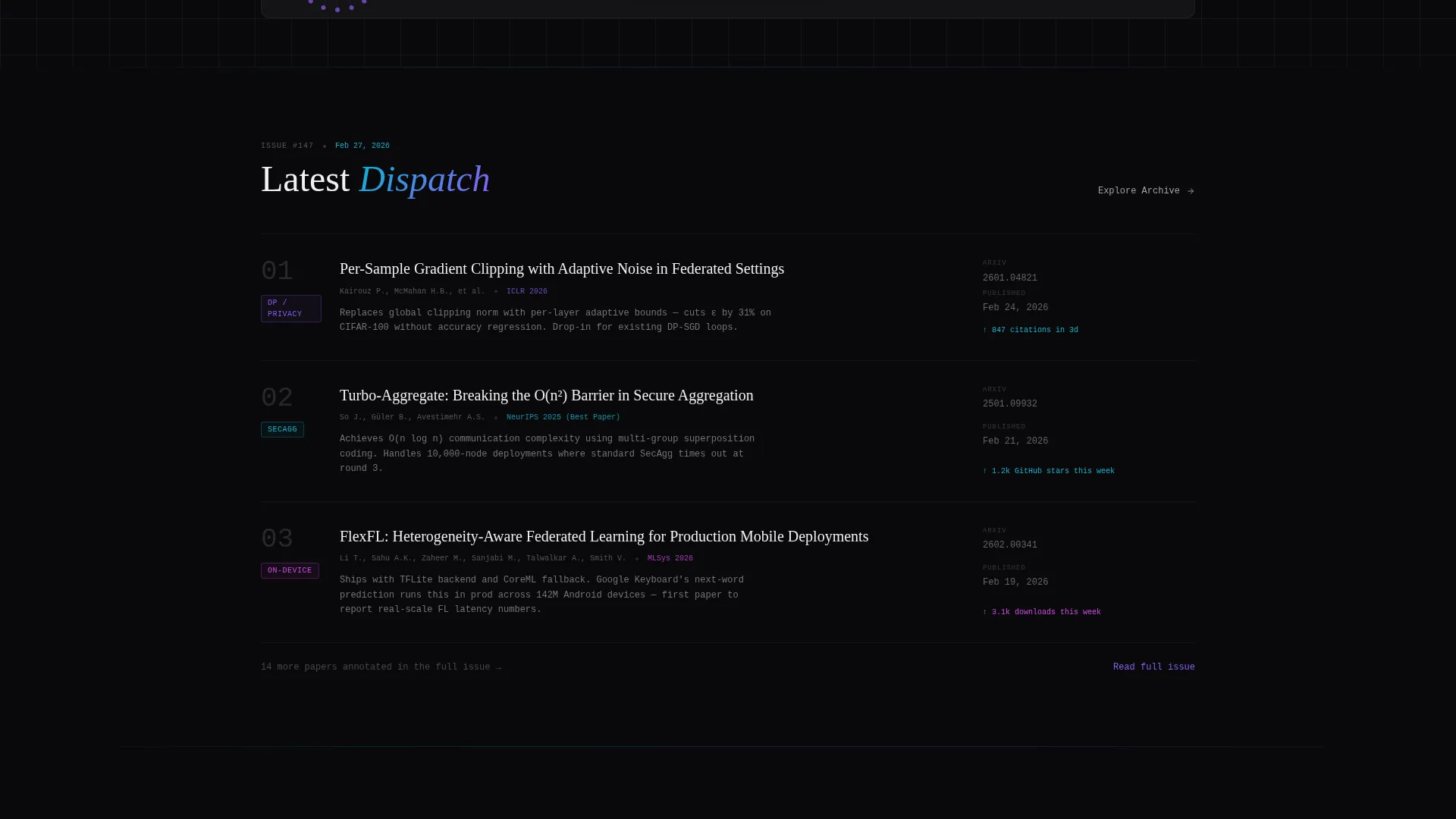Image resolution: width=1456 pixels, height=819 pixels.
Task: Open the Per-Sample Gradient Clipping paper title
Action: coord(562,268)
